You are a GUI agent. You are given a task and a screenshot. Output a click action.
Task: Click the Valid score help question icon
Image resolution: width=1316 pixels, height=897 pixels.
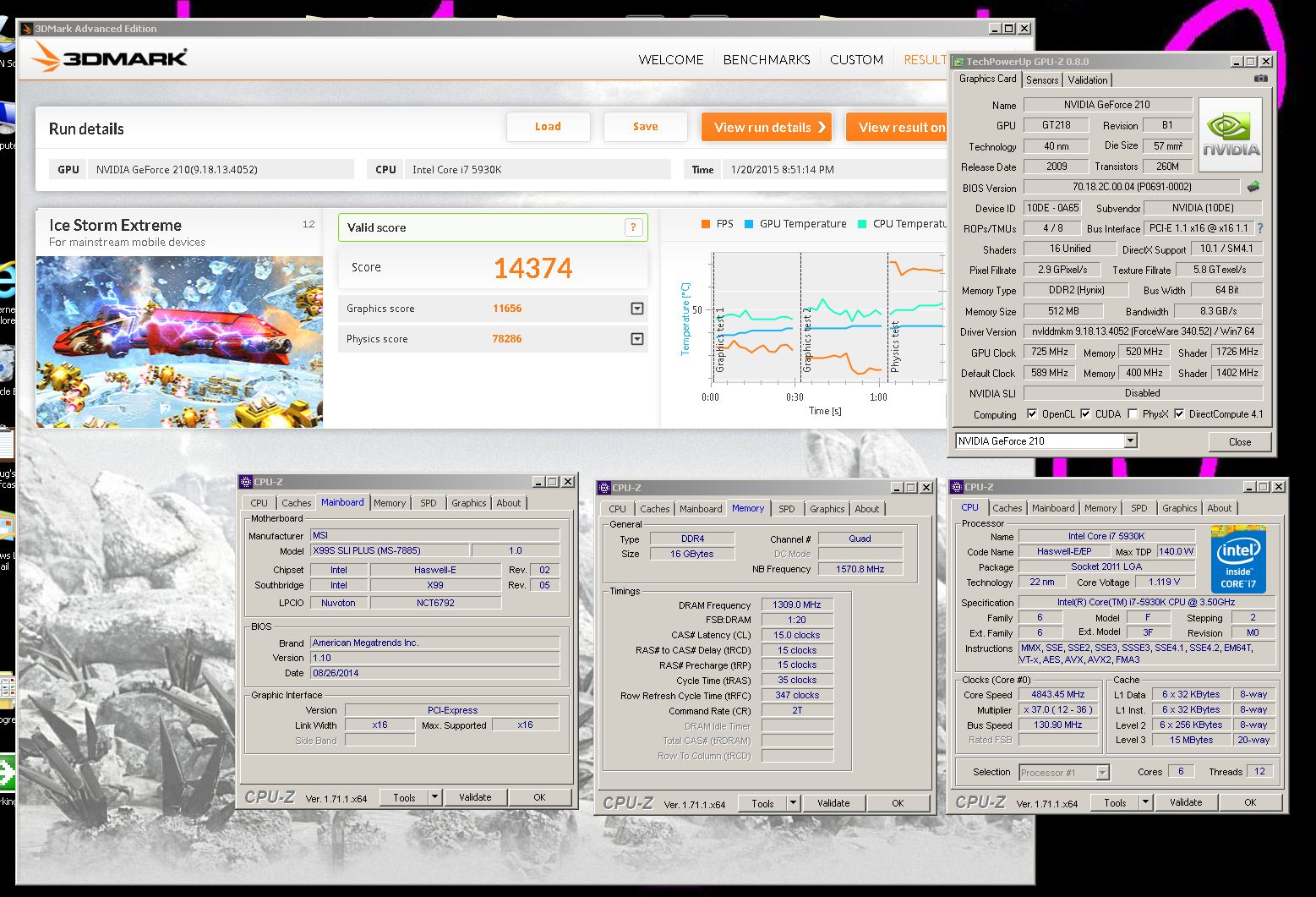[633, 227]
